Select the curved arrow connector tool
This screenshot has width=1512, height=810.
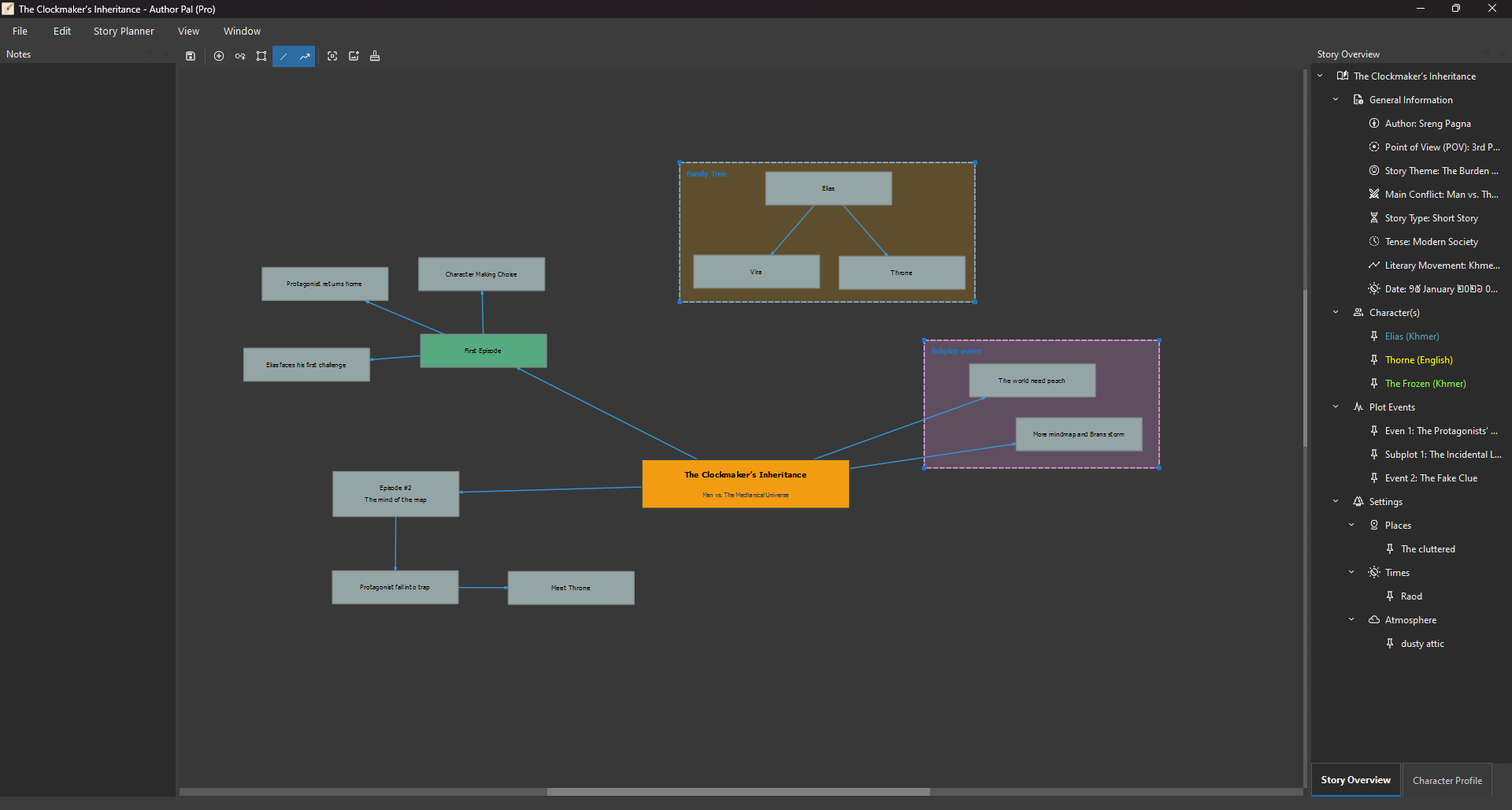pyautogui.click(x=305, y=56)
